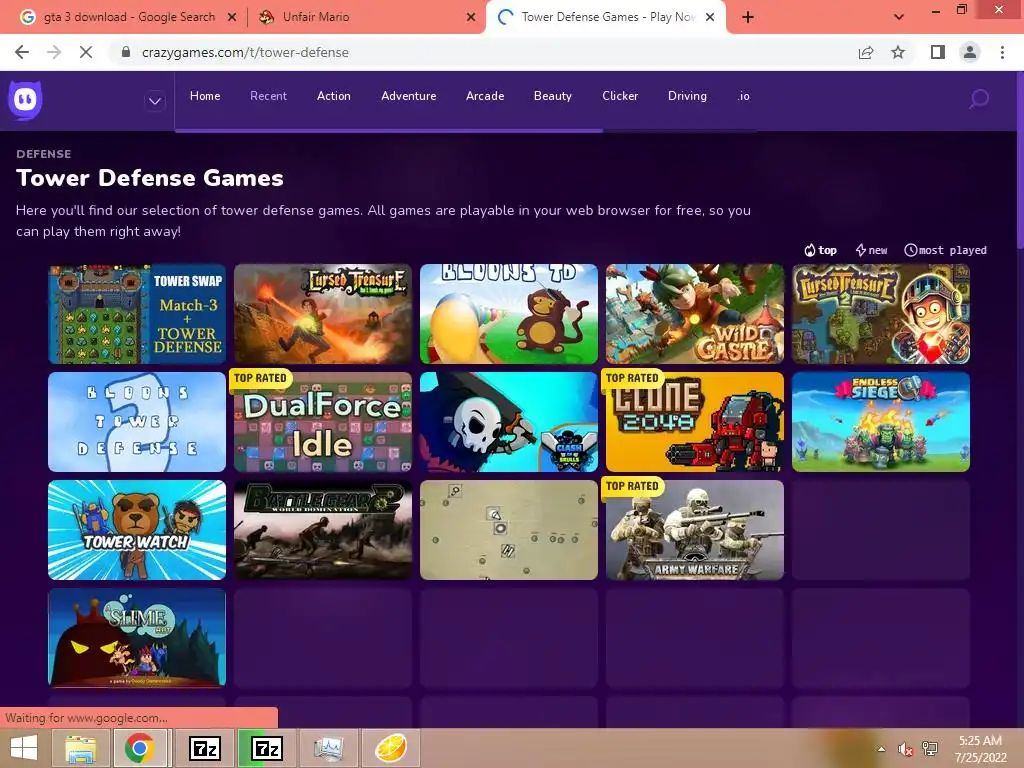Image resolution: width=1024 pixels, height=768 pixels.
Task: Select the Tower Defense Games tab
Action: coord(607,17)
